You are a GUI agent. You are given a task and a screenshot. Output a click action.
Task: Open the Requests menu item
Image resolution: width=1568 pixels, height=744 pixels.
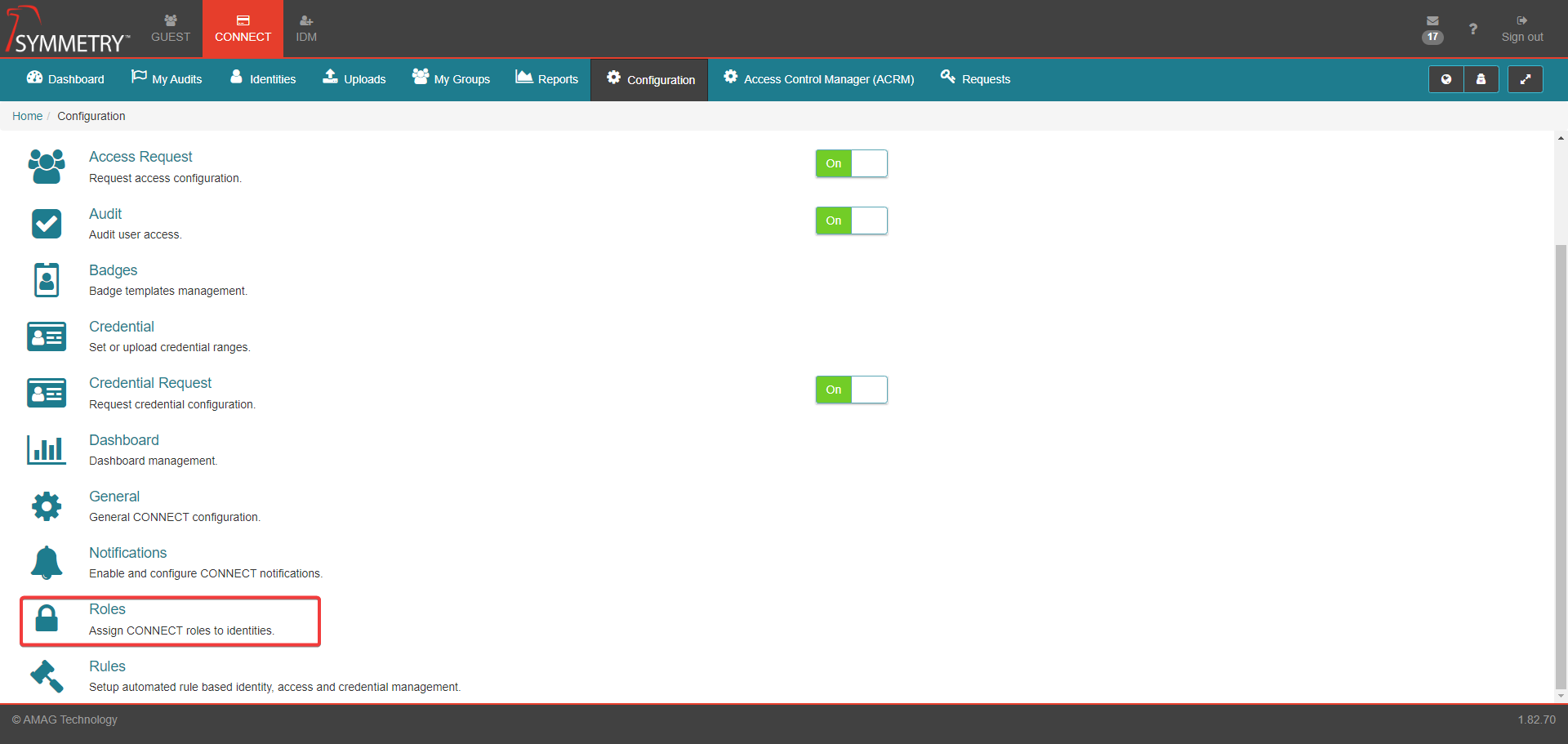tap(975, 79)
